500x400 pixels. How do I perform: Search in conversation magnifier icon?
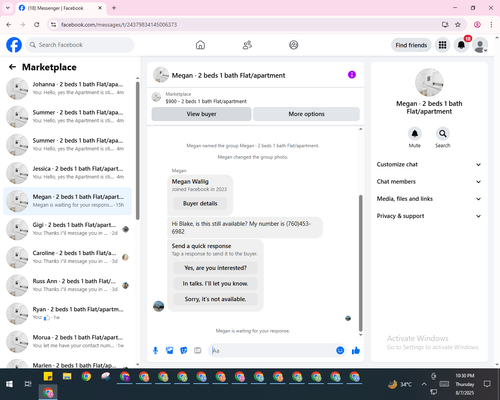pyautogui.click(x=443, y=134)
